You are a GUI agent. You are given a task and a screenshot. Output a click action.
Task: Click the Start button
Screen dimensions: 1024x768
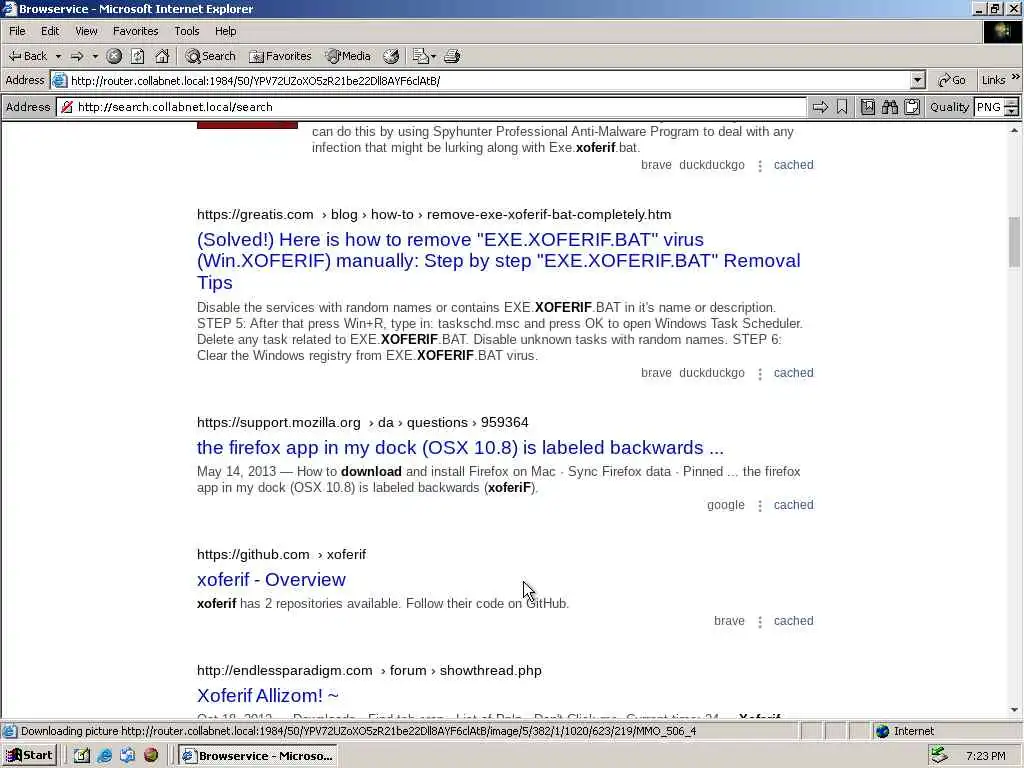29,756
